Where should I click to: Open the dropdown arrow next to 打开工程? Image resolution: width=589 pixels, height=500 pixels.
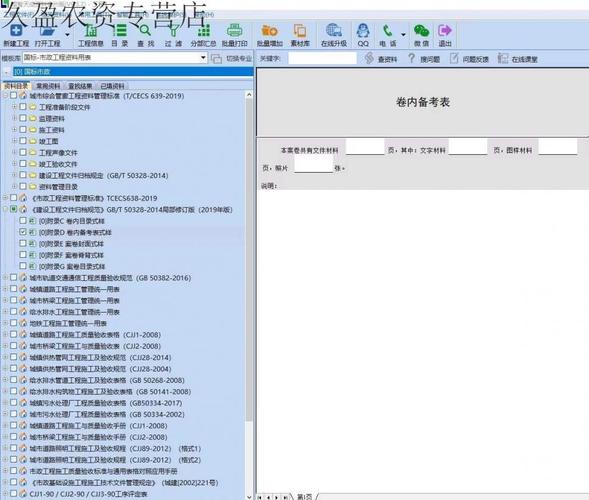(67, 35)
